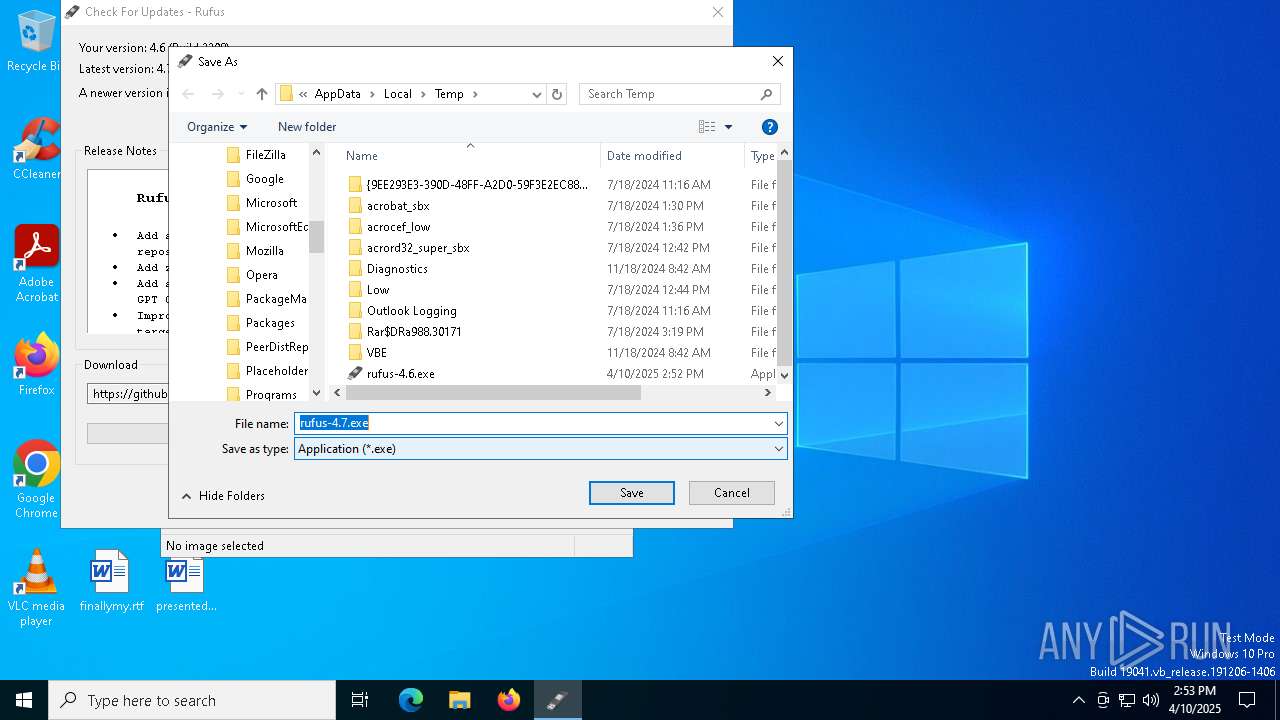Click the New folder button
The width and height of the screenshot is (1280, 720).
(307, 127)
